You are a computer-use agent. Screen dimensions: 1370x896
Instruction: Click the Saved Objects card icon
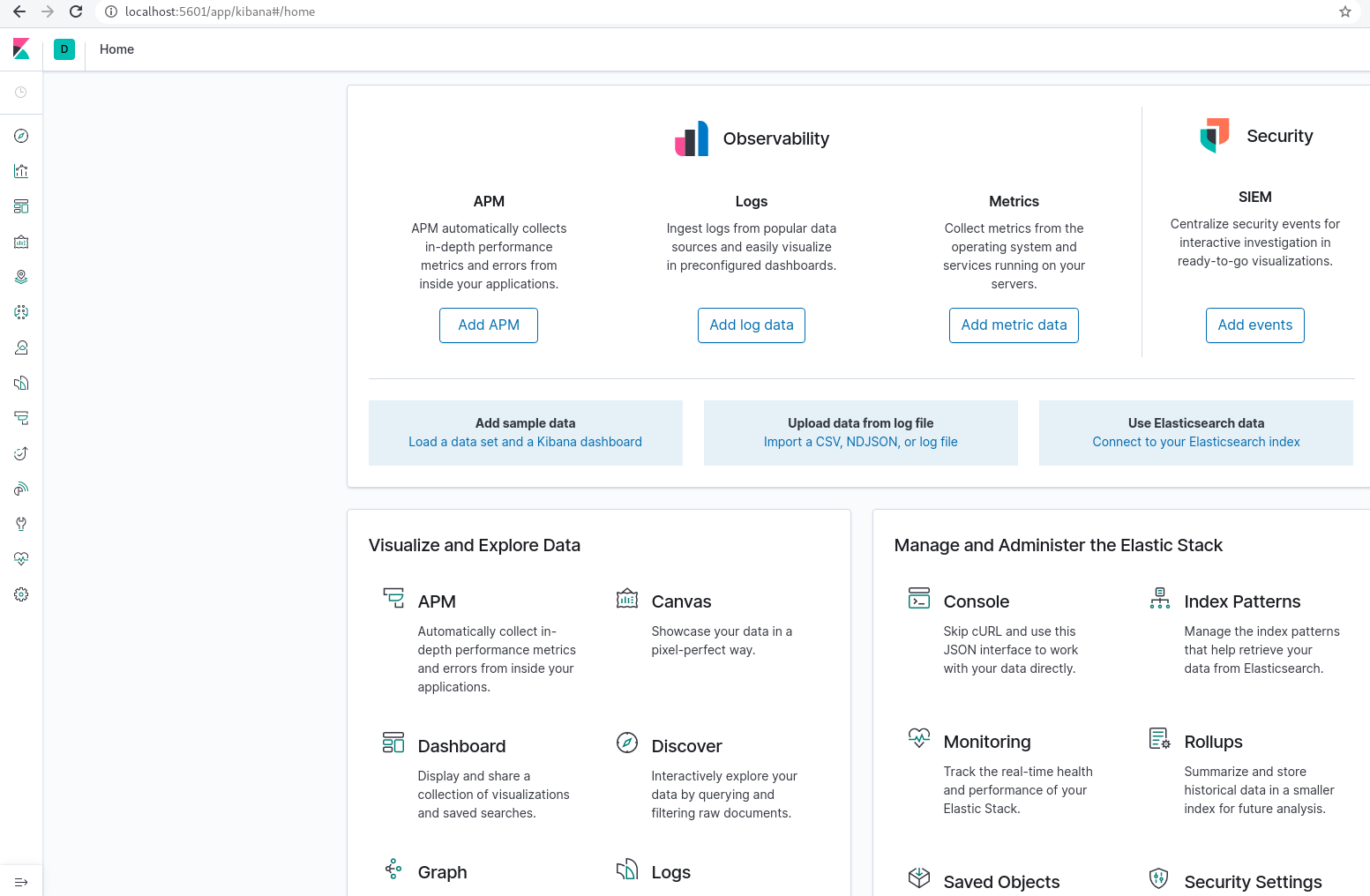(919, 878)
